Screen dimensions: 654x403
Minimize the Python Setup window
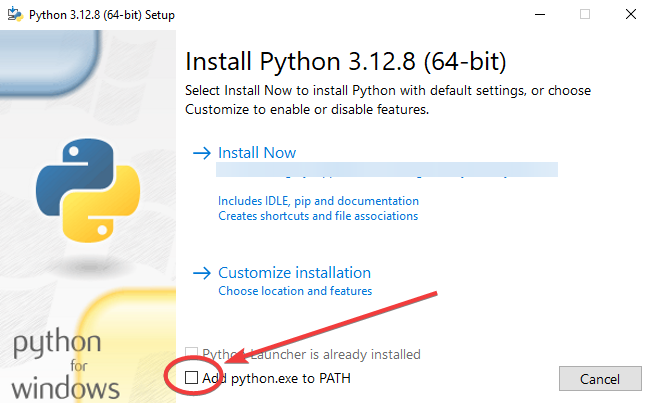point(540,14)
